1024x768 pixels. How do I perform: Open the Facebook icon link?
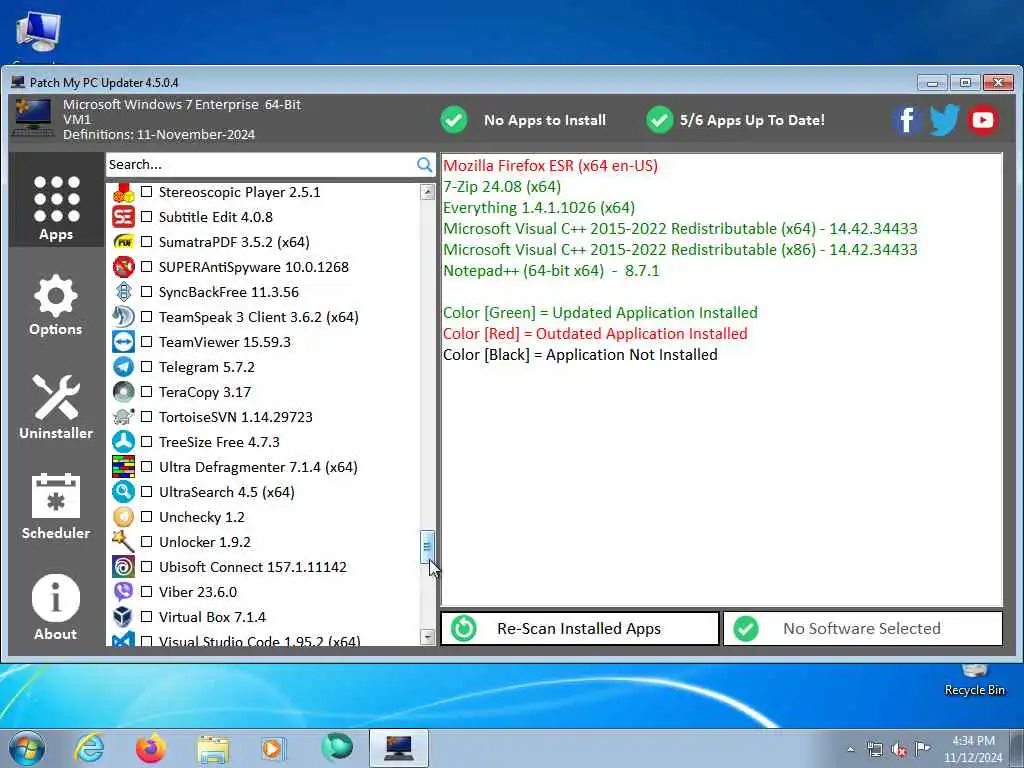(906, 120)
